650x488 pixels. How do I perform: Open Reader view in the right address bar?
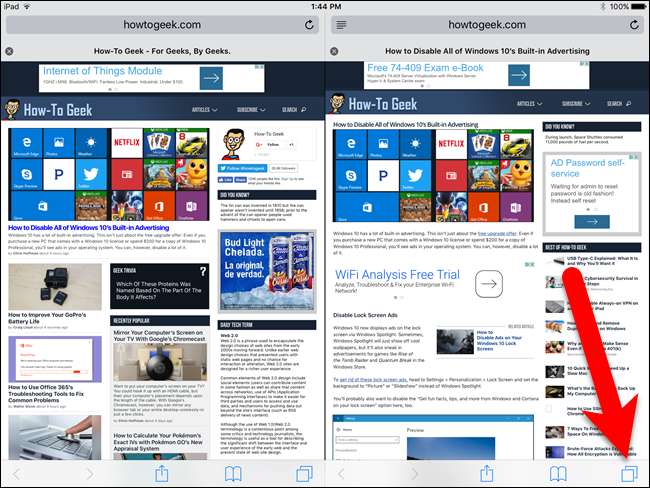coord(341,22)
